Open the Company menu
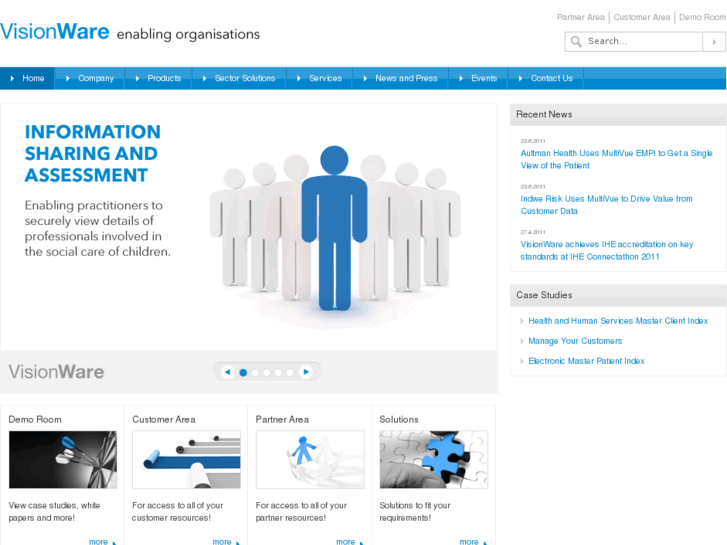727x545 pixels. pos(90,78)
